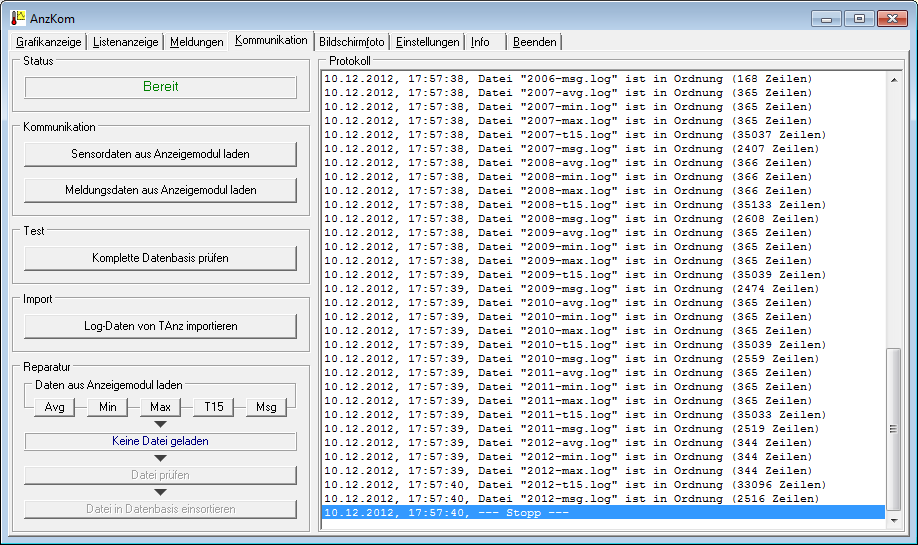
Task: Click the Msg repair button
Action: pos(267,407)
